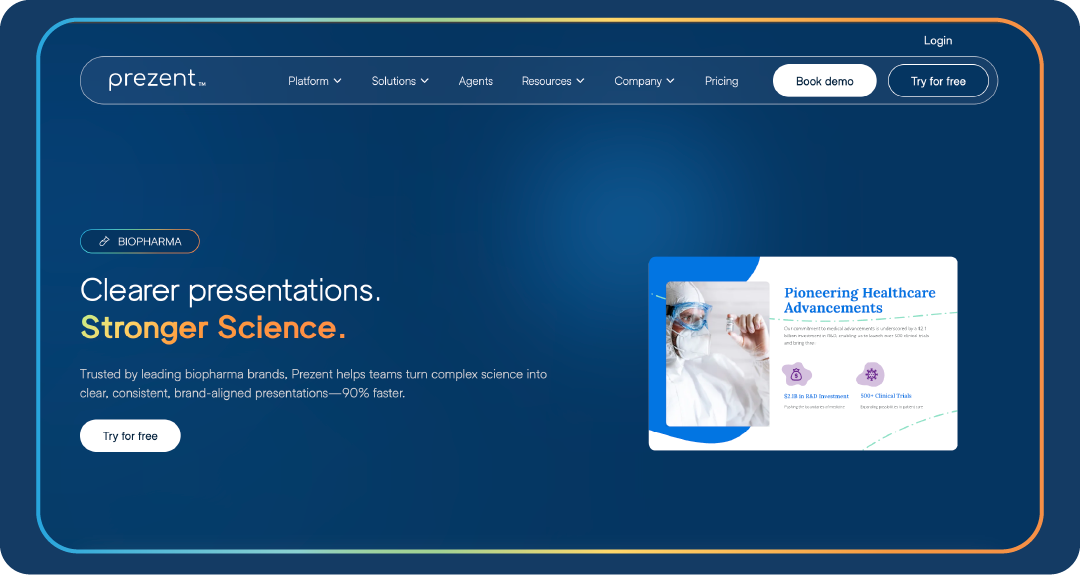This screenshot has height=575, width=1080.
Task: Expand the Resources menu chevron
Action: [581, 81]
